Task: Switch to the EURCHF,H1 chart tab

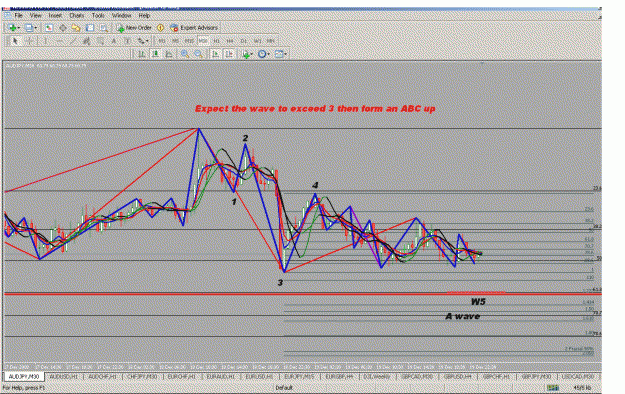Action: [x=181, y=376]
